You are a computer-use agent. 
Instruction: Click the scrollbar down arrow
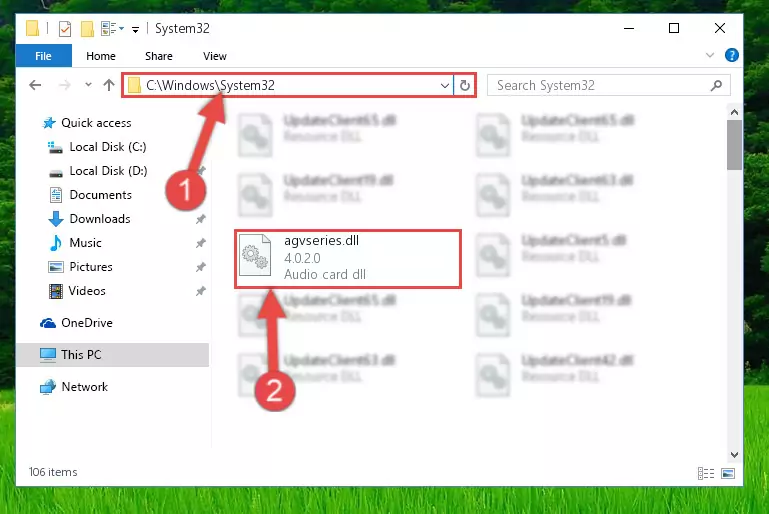[x=734, y=455]
